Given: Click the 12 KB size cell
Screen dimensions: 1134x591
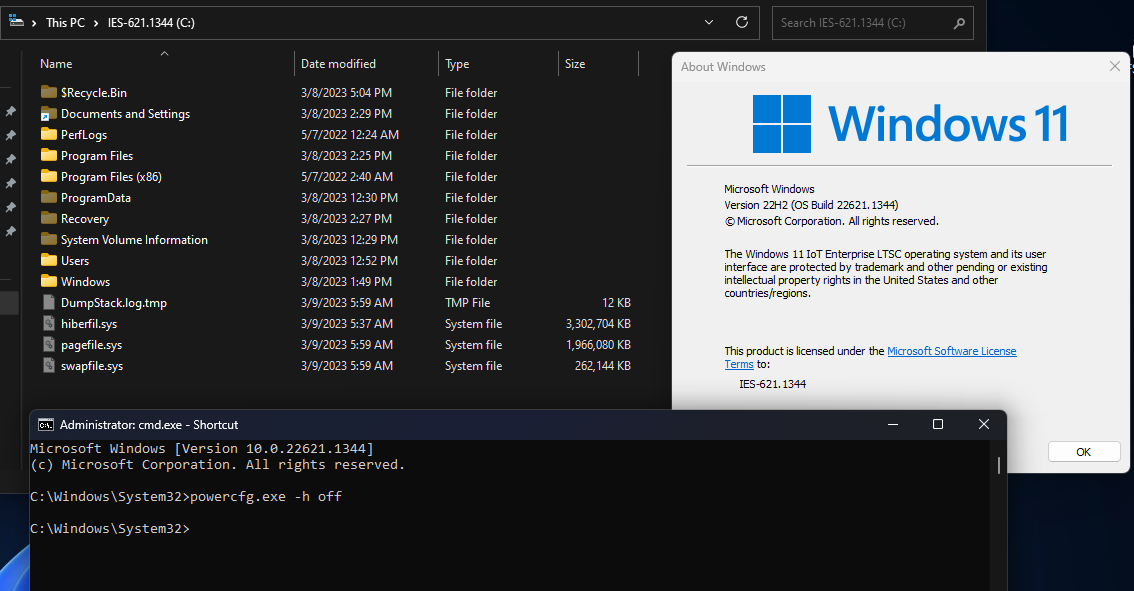Looking at the screenshot, I should click(616, 302).
